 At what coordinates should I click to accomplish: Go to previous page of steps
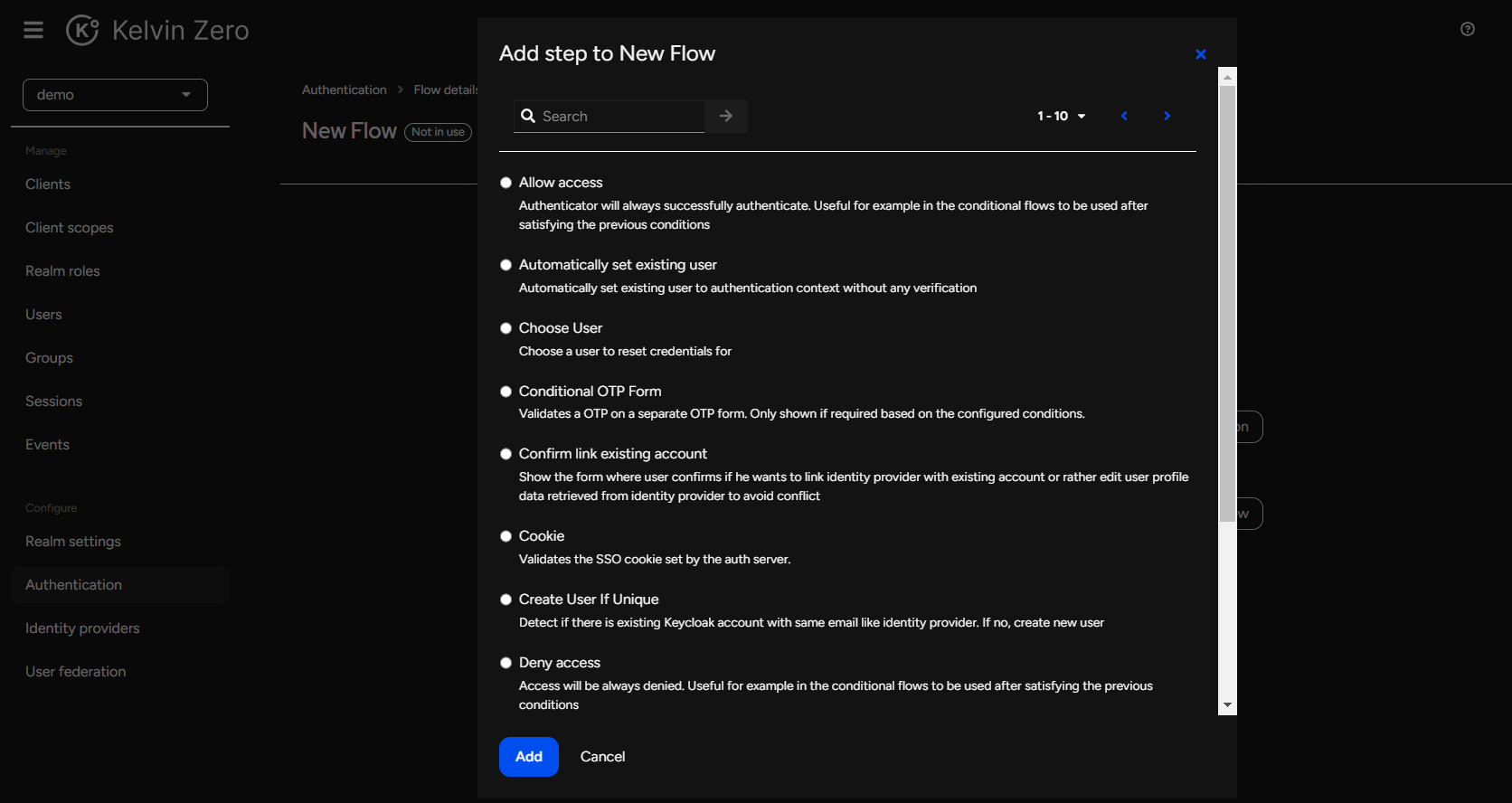[x=1124, y=116]
